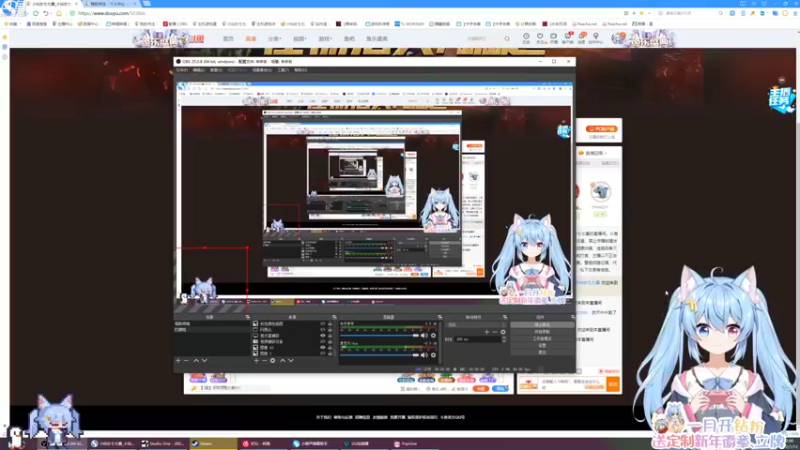The width and height of the screenshot is (800, 450).
Task: Adjust desktop audio volume slider
Action: tap(380, 336)
